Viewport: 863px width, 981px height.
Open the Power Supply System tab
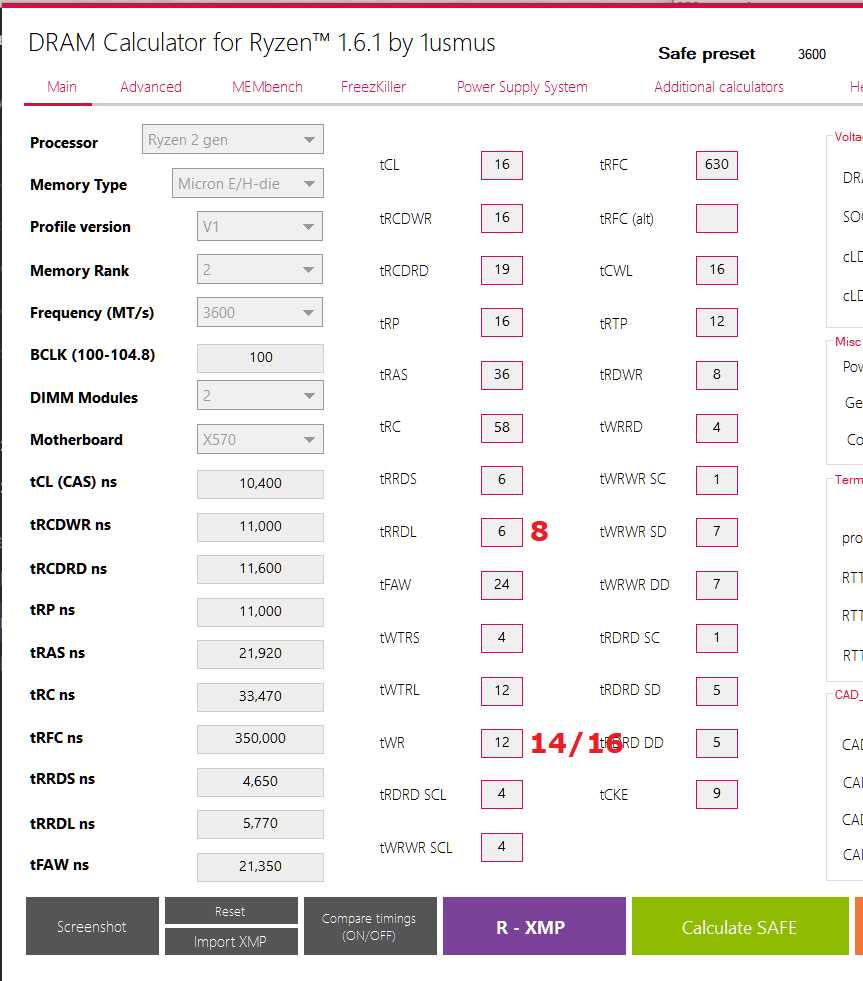(x=522, y=87)
